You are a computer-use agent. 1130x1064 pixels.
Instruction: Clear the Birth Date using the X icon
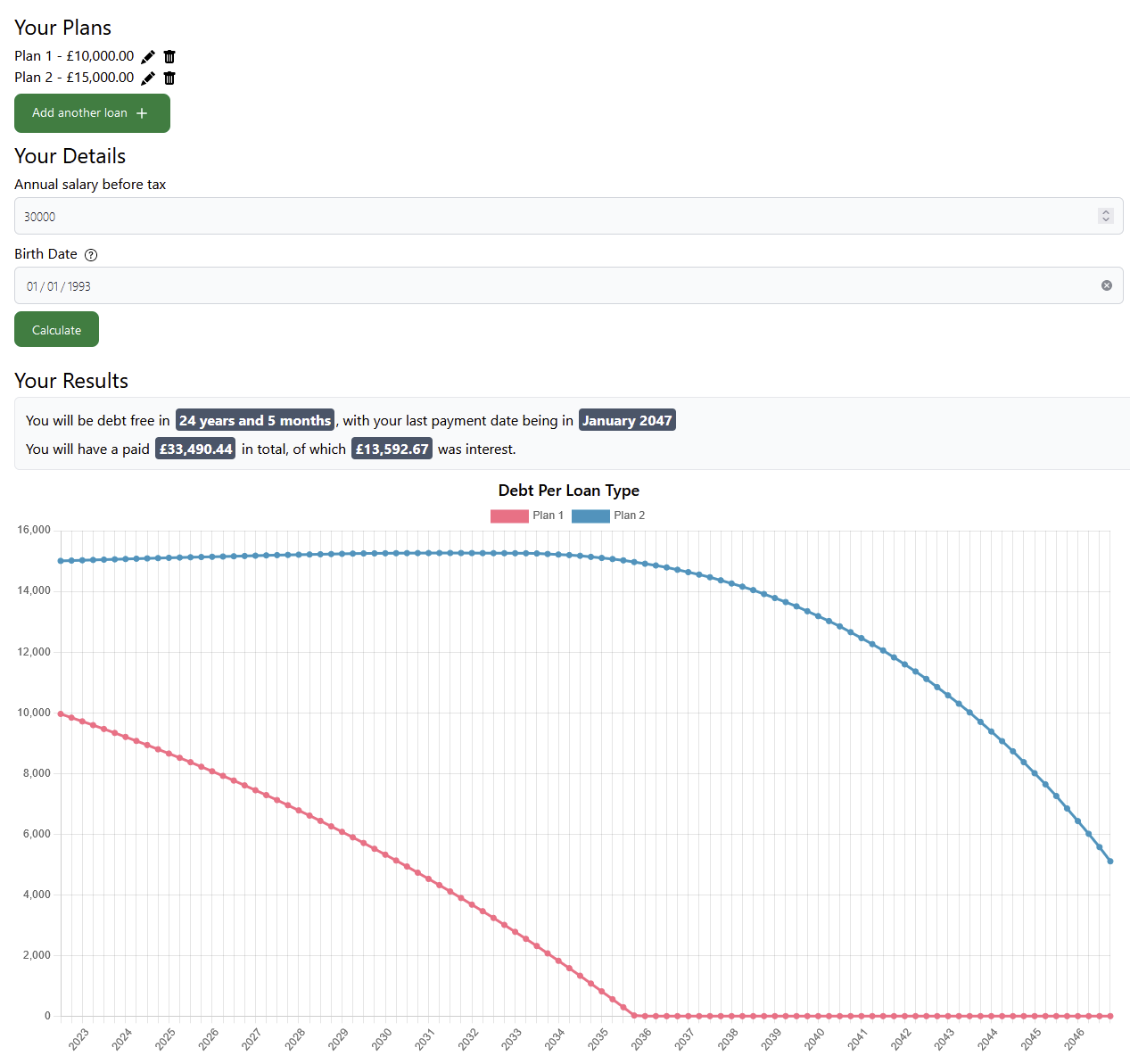click(1106, 285)
